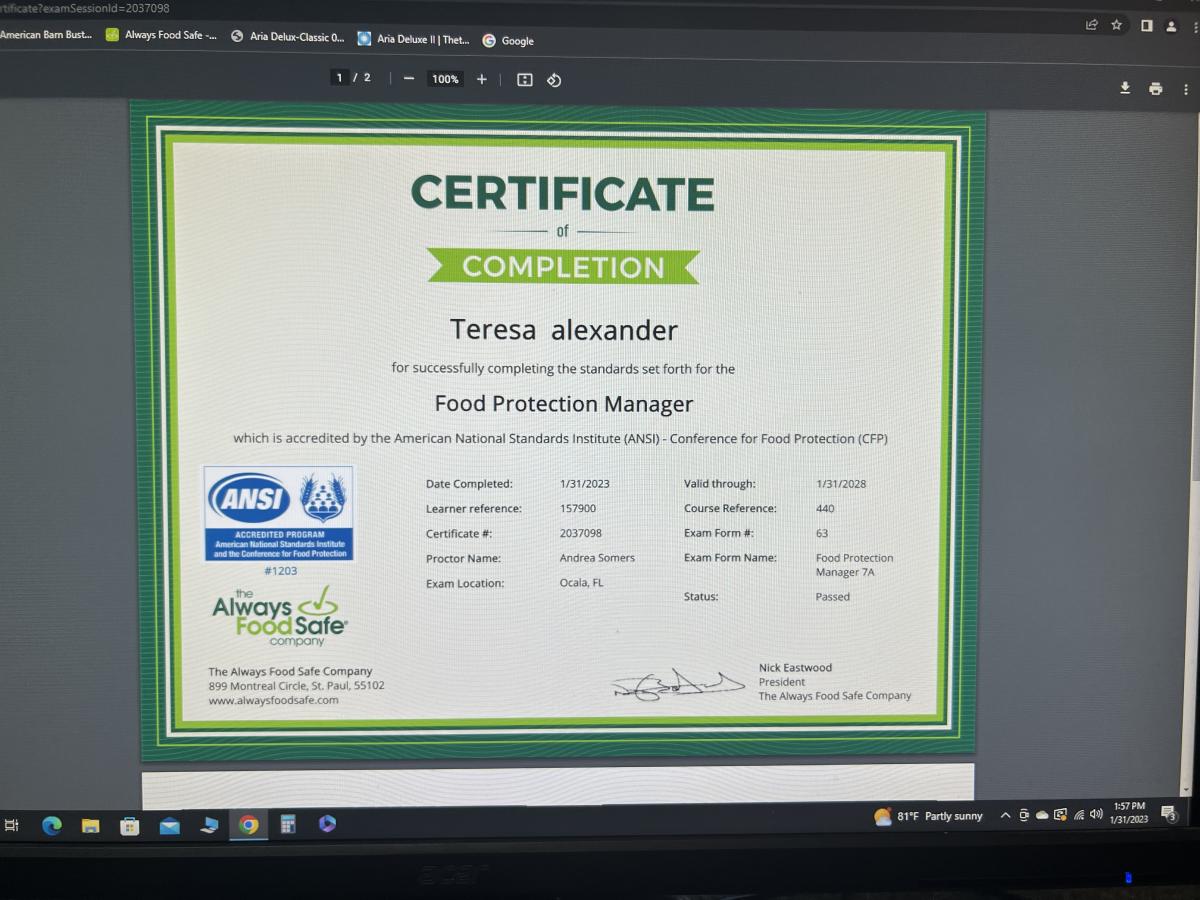The height and width of the screenshot is (900, 1200).
Task: Open the Aria Delux-Classic bookmark
Action: [x=288, y=37]
